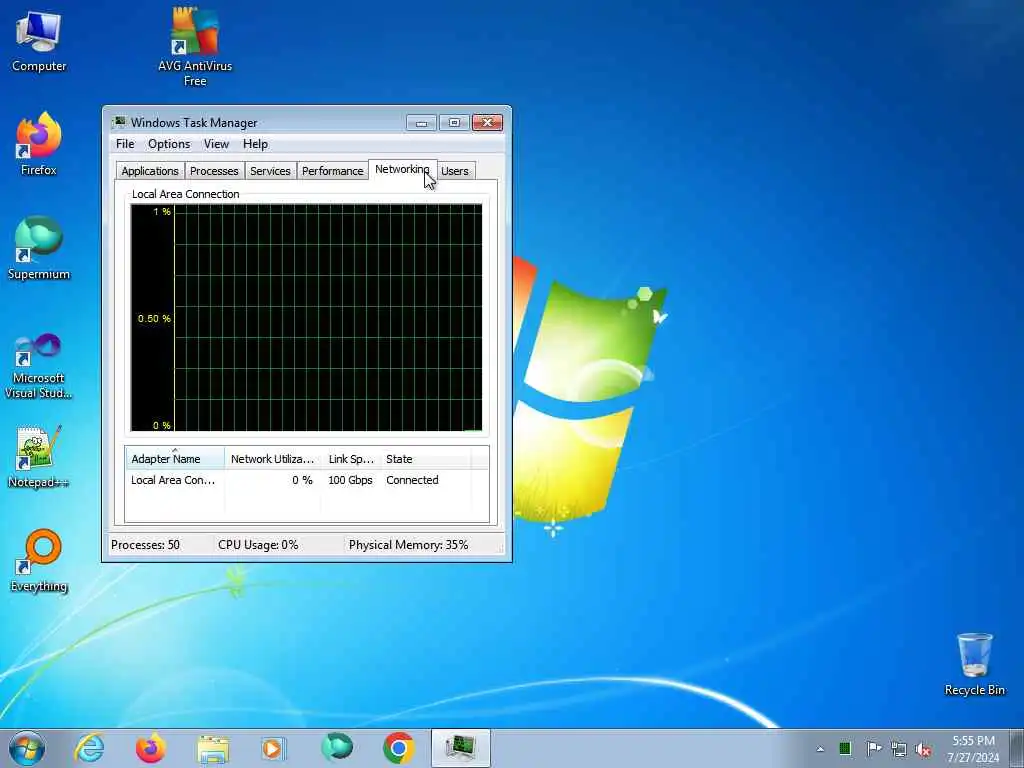Click the Show Desktop strip
The image size is (1024, 768).
pyautogui.click(x=1017, y=748)
